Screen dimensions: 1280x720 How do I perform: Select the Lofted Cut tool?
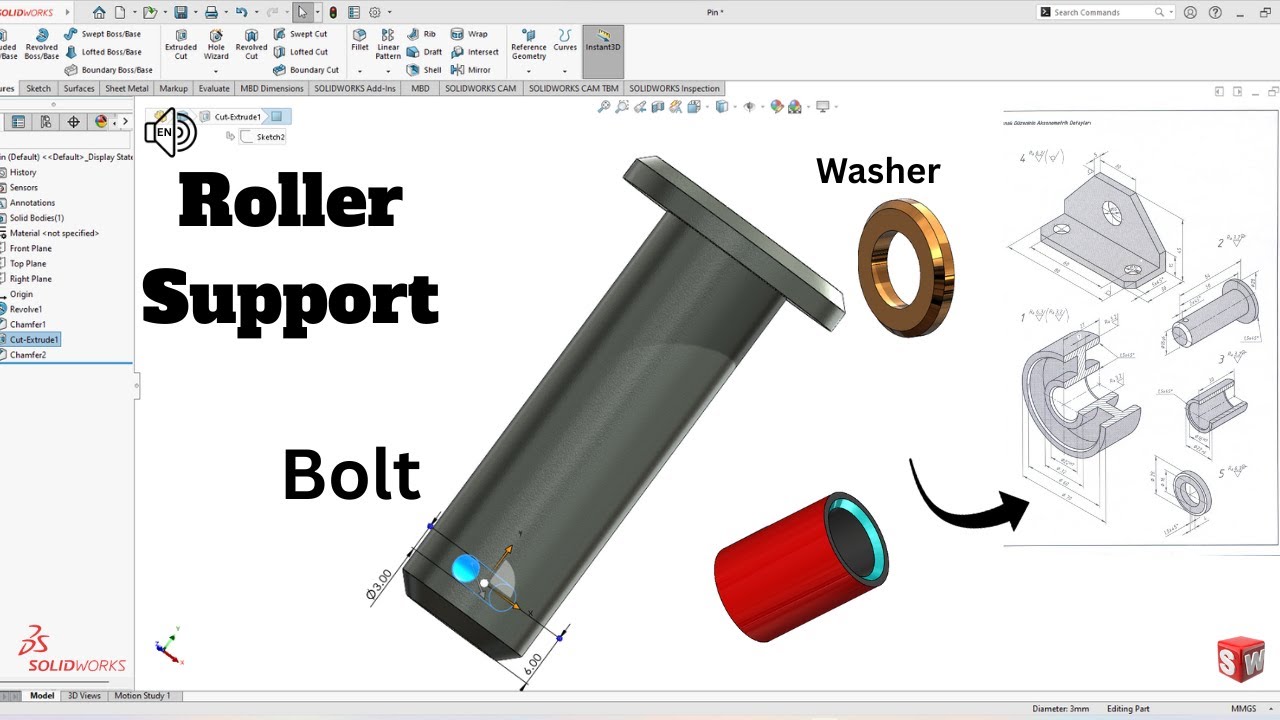point(300,52)
